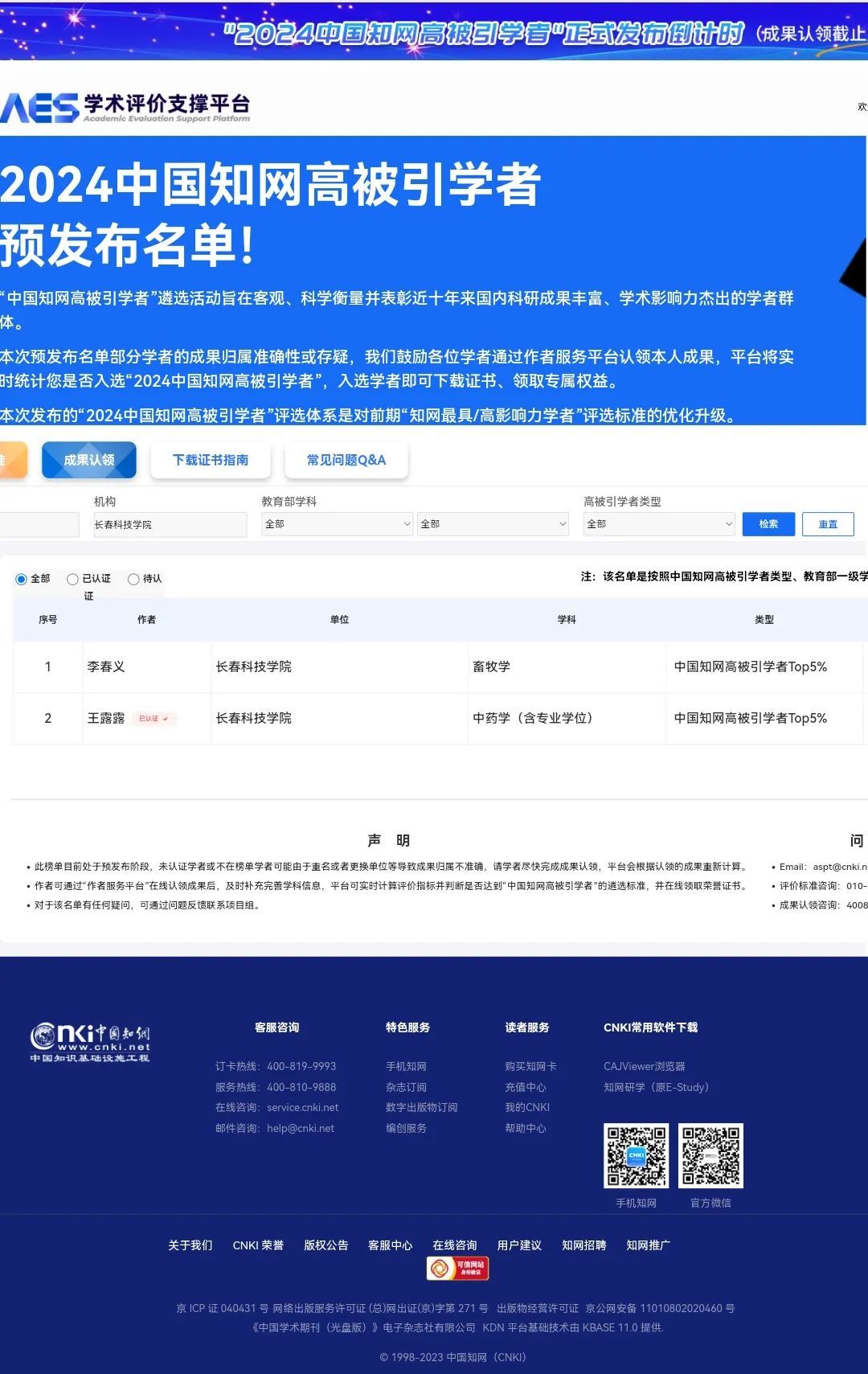Open the CAJViewer浏览器 download link
This screenshot has width=868, height=1374.
[644, 1066]
